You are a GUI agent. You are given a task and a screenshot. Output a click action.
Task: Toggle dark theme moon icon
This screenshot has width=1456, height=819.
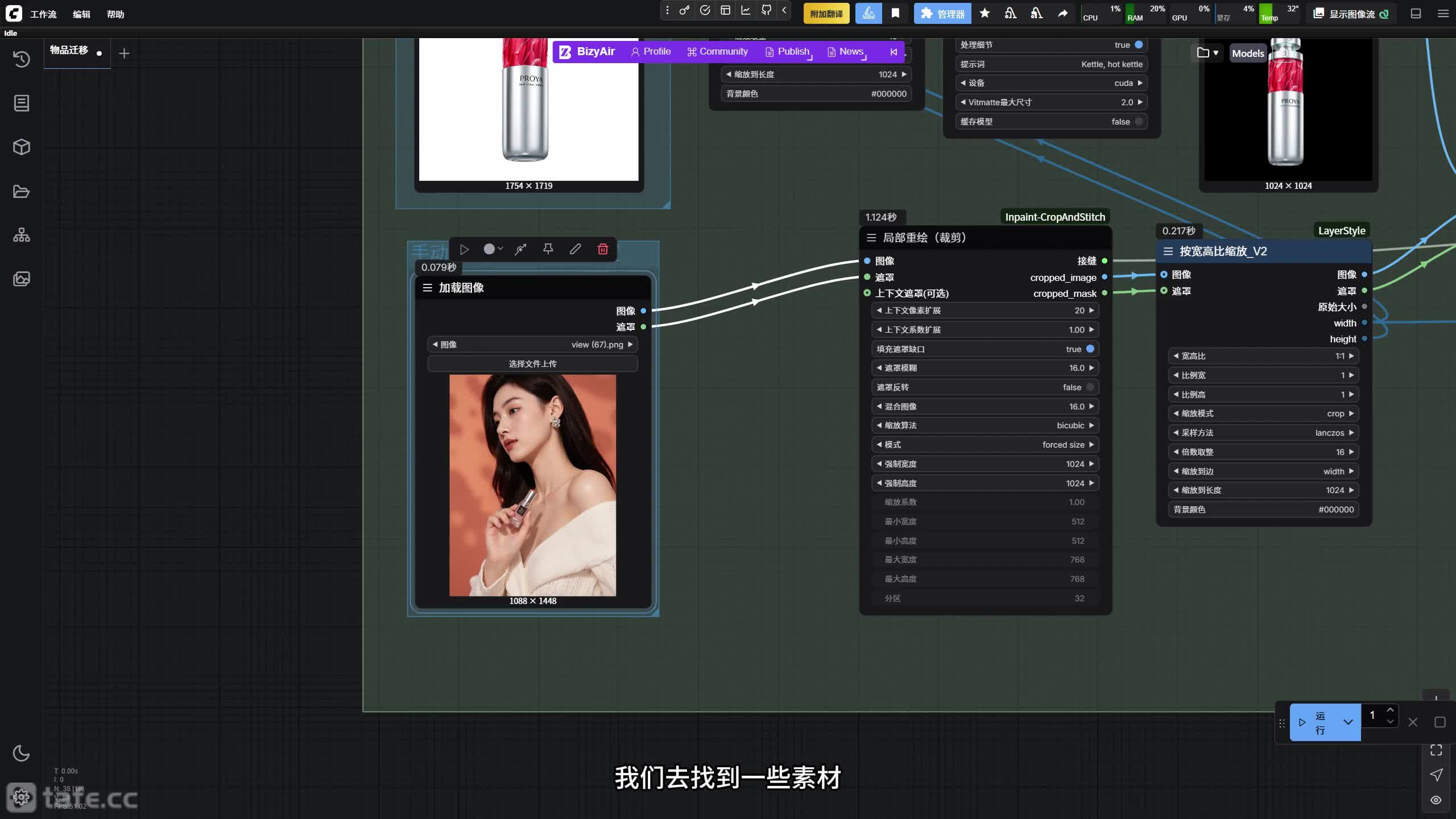coord(21,753)
